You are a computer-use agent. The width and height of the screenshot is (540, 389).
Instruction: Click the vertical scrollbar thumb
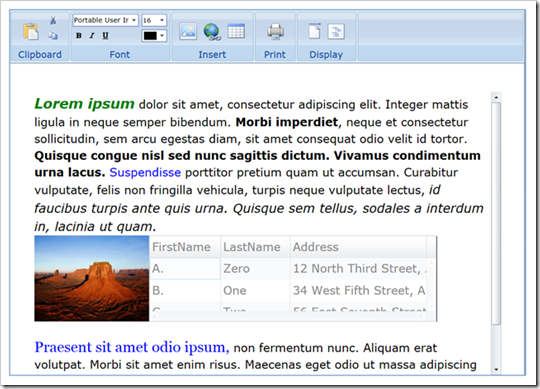click(x=496, y=213)
